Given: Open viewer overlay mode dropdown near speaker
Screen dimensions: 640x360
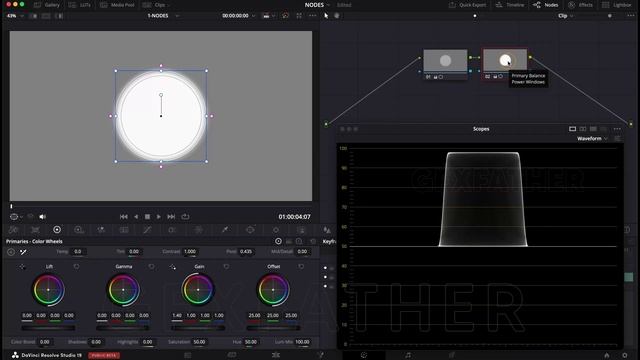Looking at the screenshot, I should coord(16,217).
